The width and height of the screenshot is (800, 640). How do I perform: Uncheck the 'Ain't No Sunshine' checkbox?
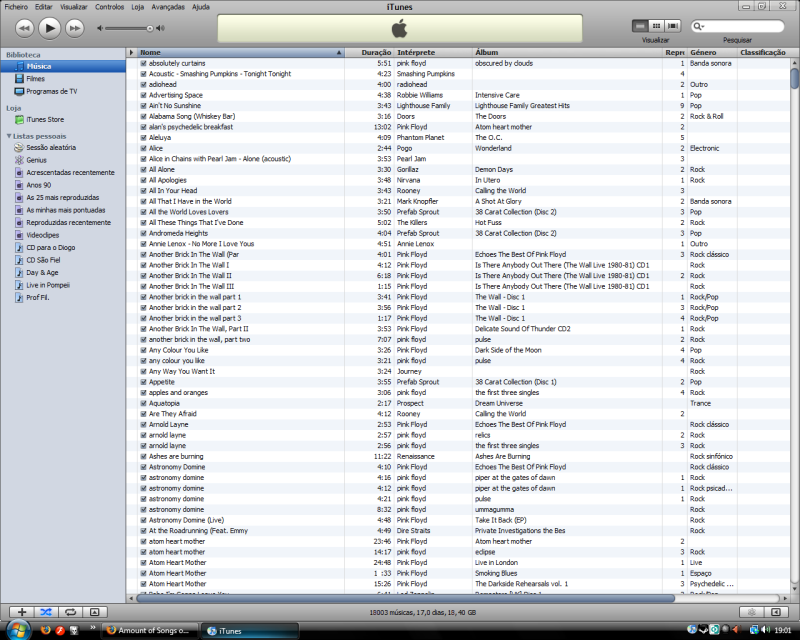point(143,106)
